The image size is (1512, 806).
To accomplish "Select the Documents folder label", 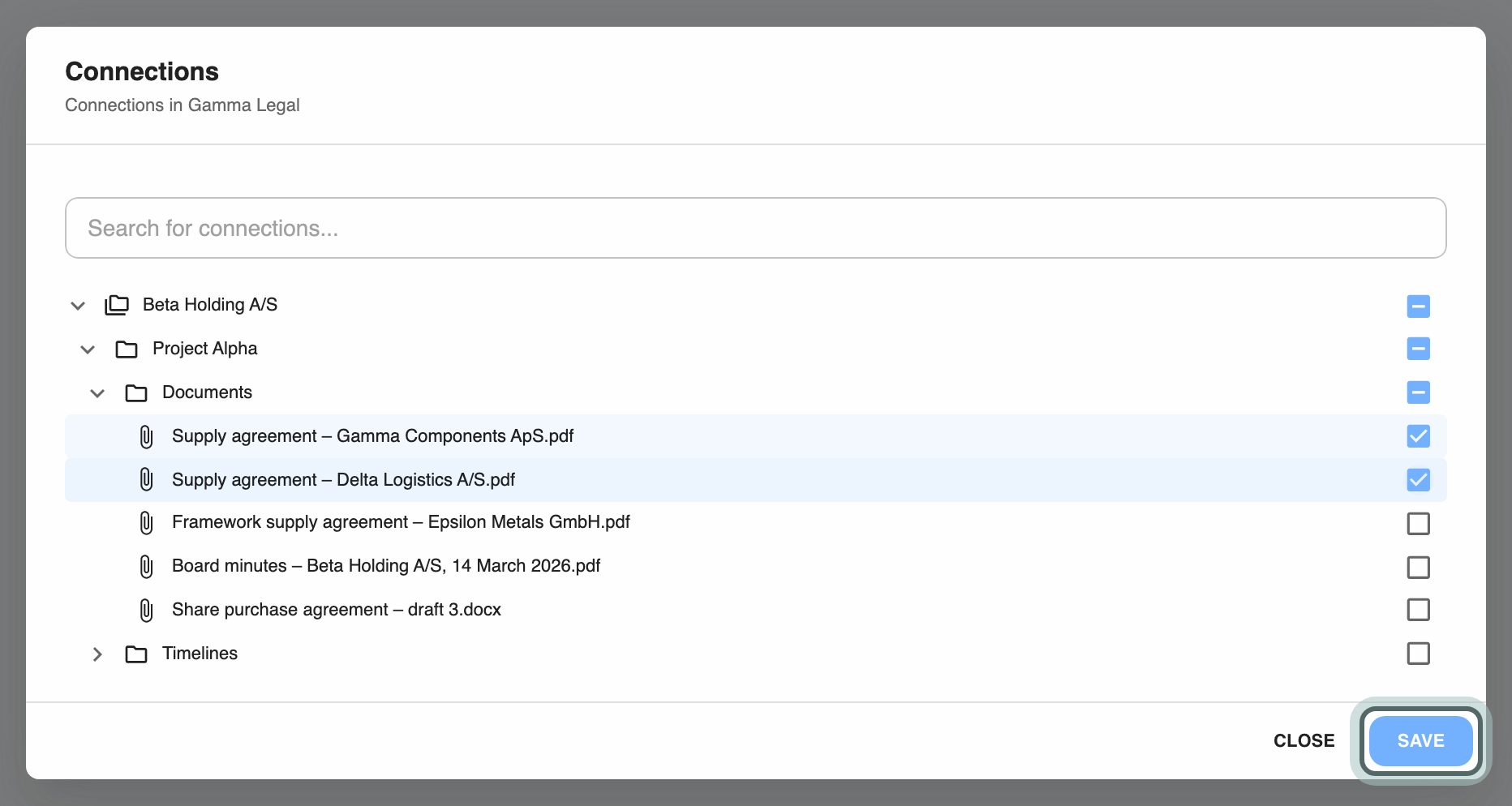I will tap(208, 392).
